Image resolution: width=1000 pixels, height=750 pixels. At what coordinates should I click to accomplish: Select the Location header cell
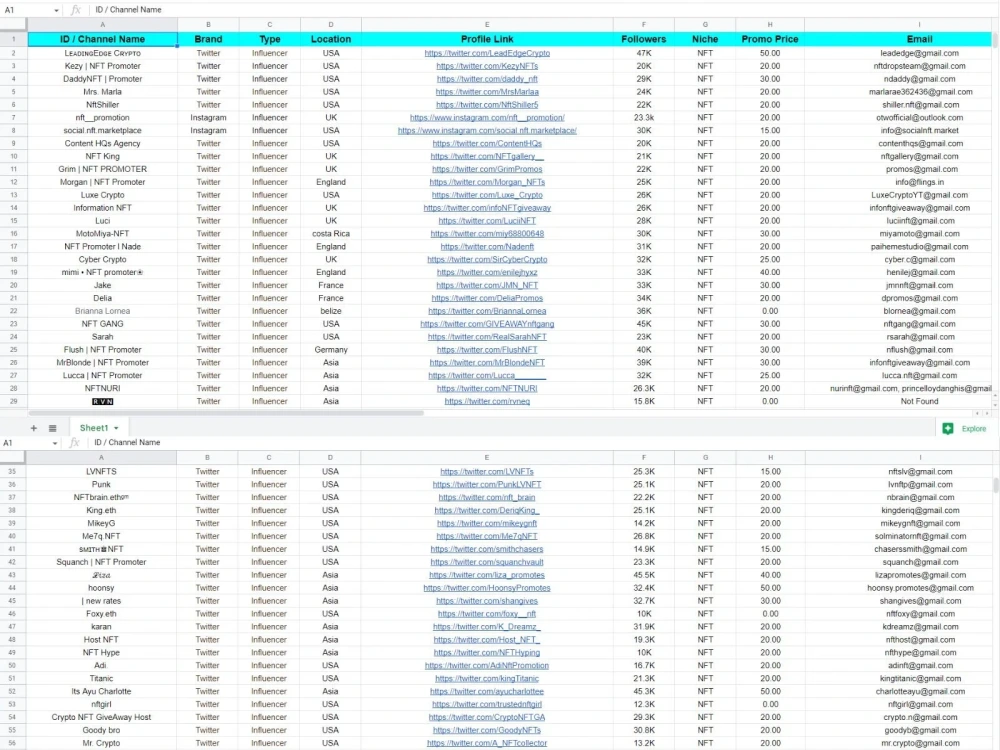click(330, 39)
